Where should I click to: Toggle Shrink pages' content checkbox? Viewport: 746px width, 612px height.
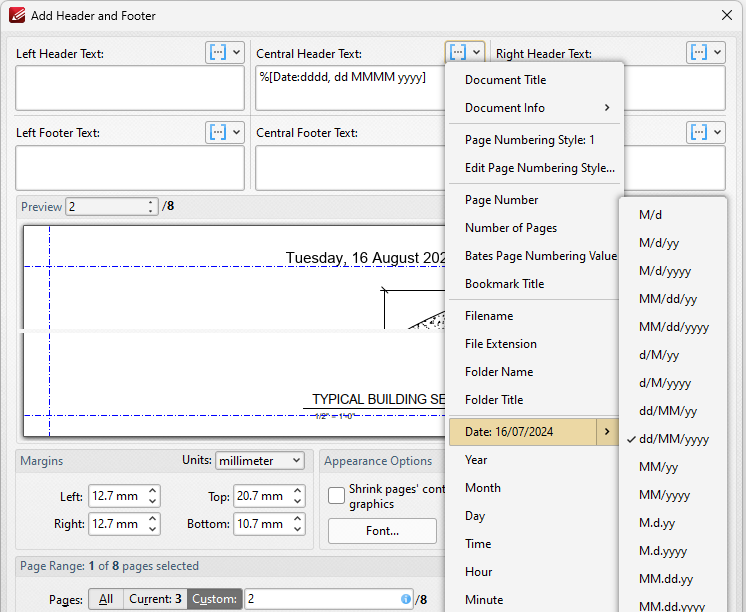point(336,495)
